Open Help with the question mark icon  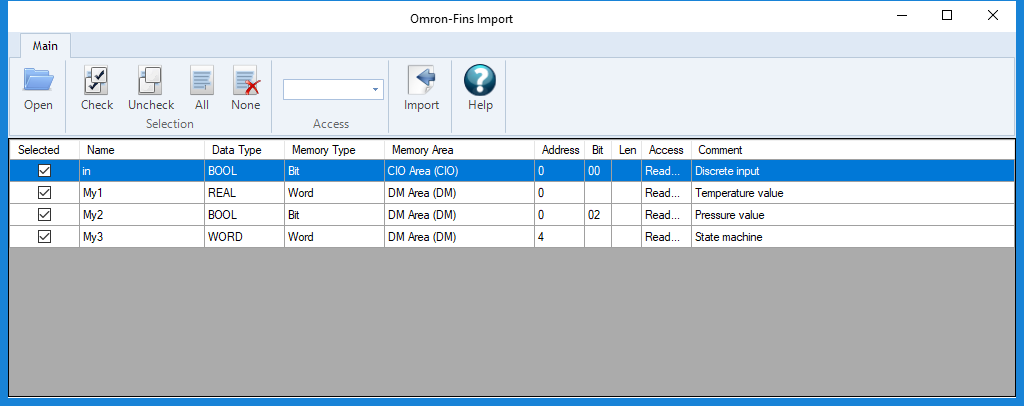tap(480, 80)
